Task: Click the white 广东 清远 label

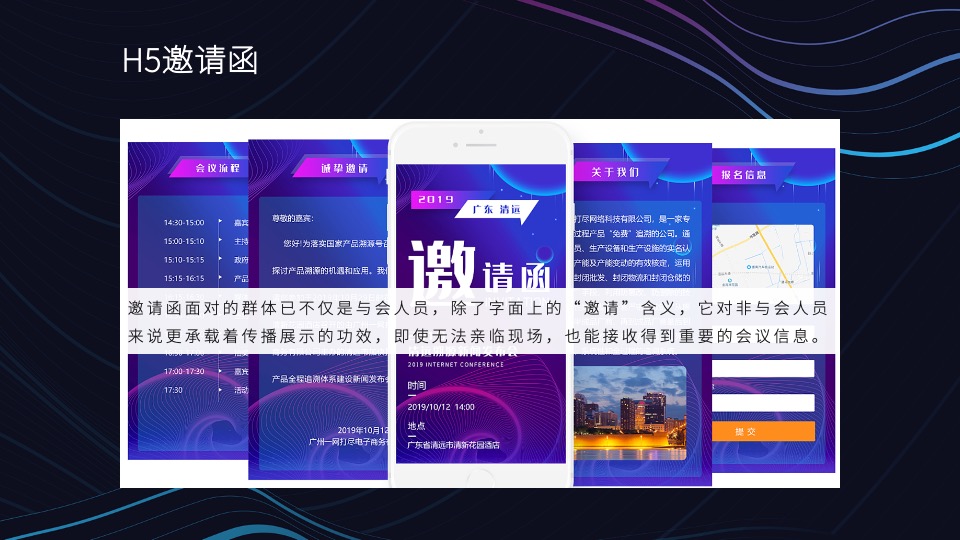Action: point(496,209)
